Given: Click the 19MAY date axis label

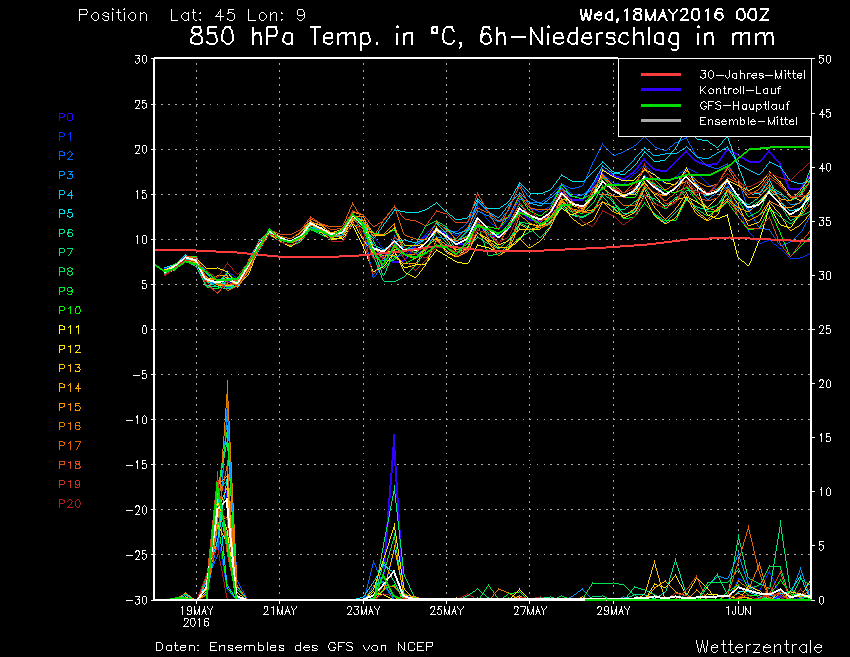Looking at the screenshot, I should 196,611.
